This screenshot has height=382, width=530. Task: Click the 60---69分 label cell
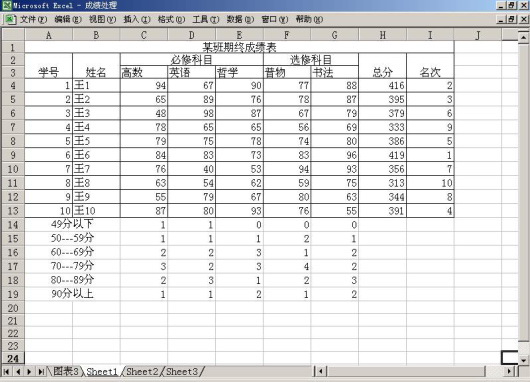72,252
